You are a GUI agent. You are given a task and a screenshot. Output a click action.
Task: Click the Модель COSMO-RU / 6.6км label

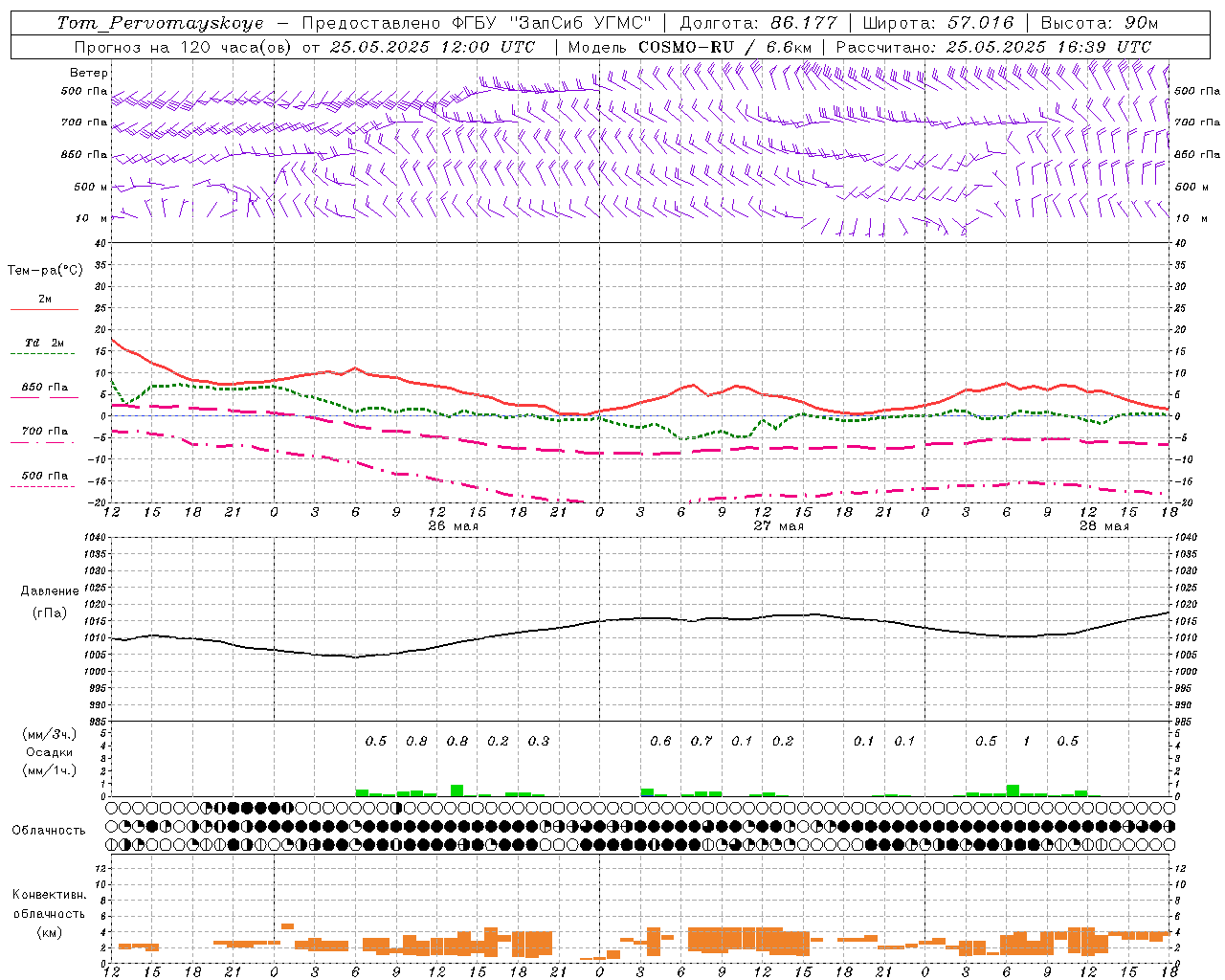[x=691, y=47]
